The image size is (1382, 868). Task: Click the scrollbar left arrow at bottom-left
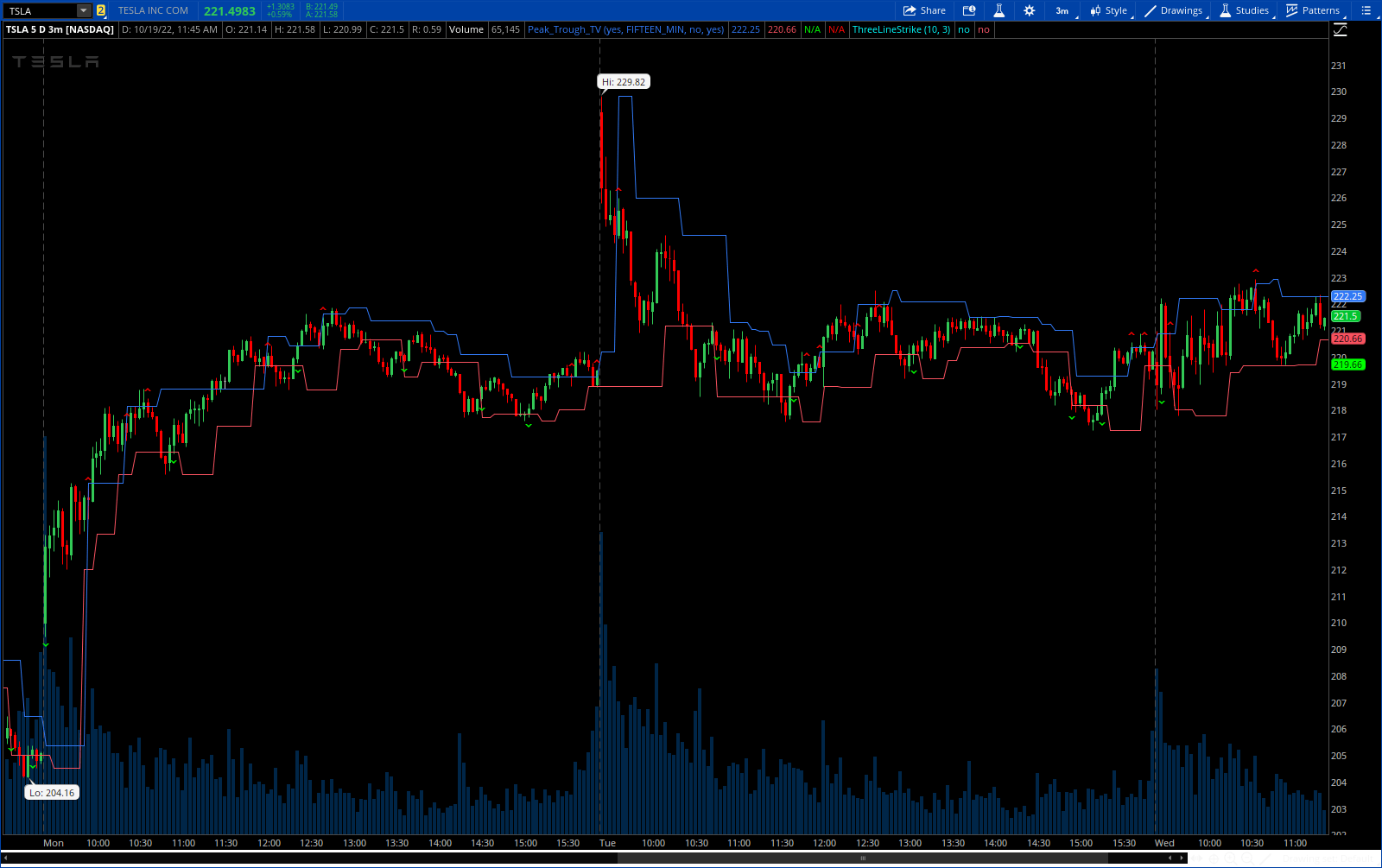pos(6,858)
